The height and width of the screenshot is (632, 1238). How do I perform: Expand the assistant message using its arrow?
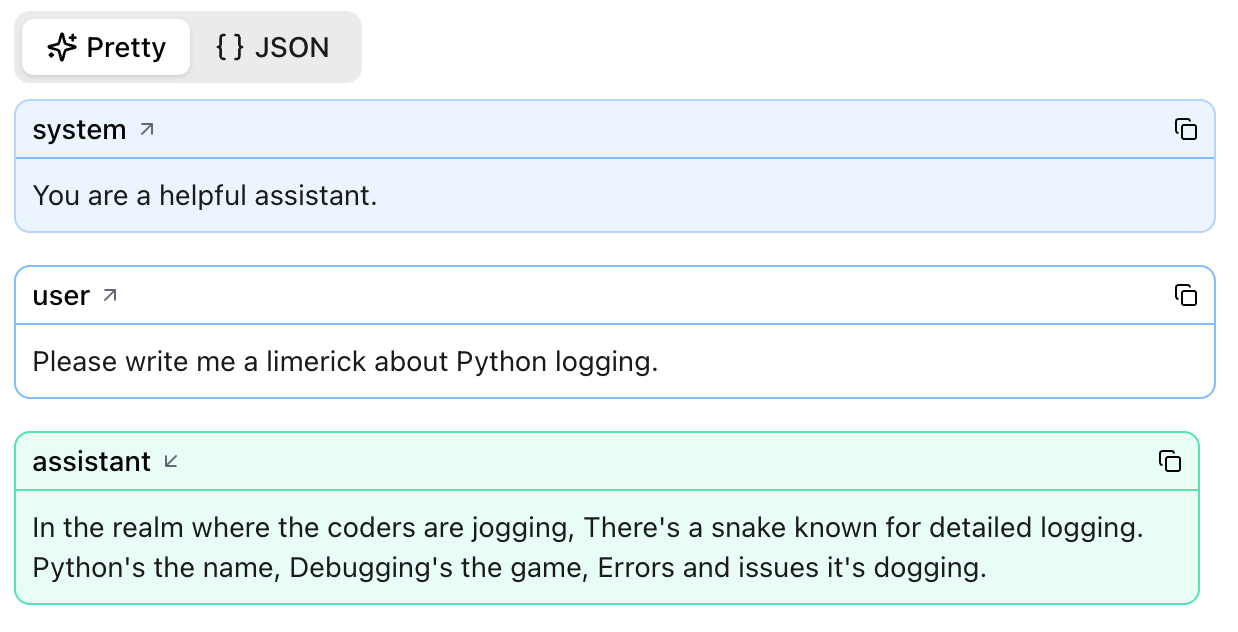(171, 461)
